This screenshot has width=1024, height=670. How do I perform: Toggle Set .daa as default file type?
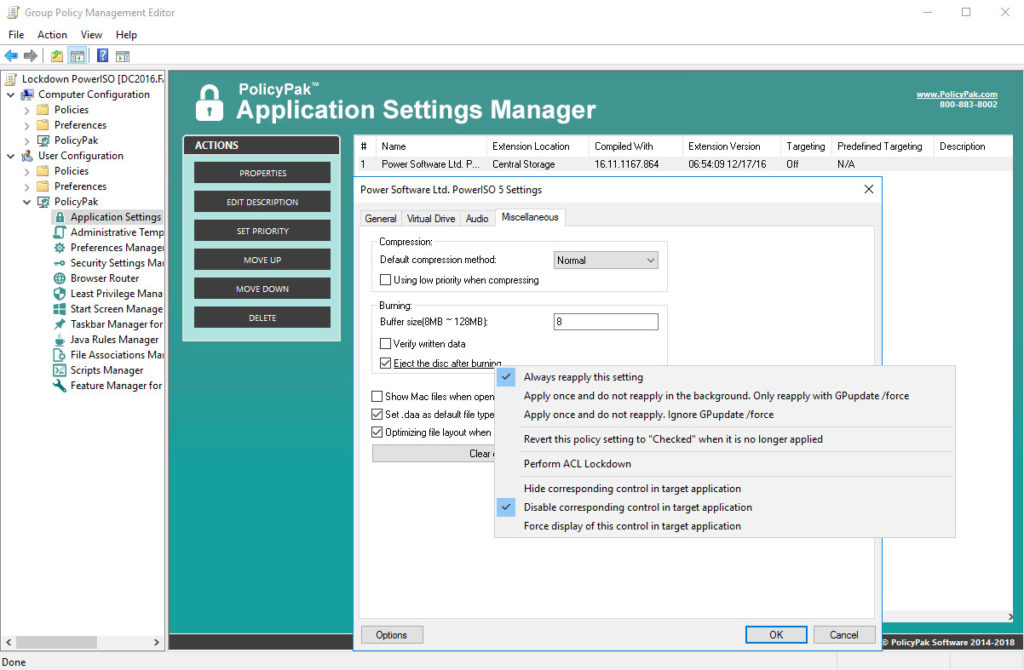377,414
